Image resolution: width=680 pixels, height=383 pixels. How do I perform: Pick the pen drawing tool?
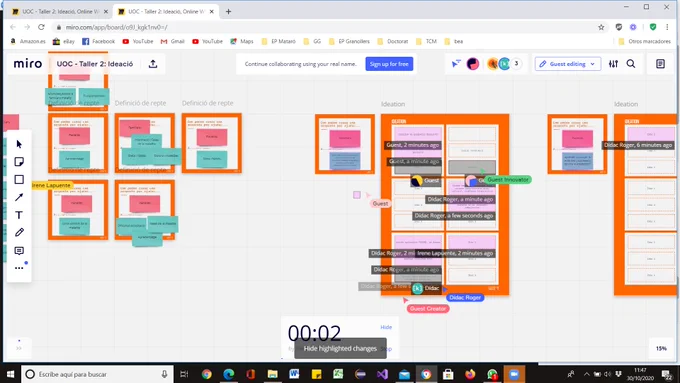point(19,232)
